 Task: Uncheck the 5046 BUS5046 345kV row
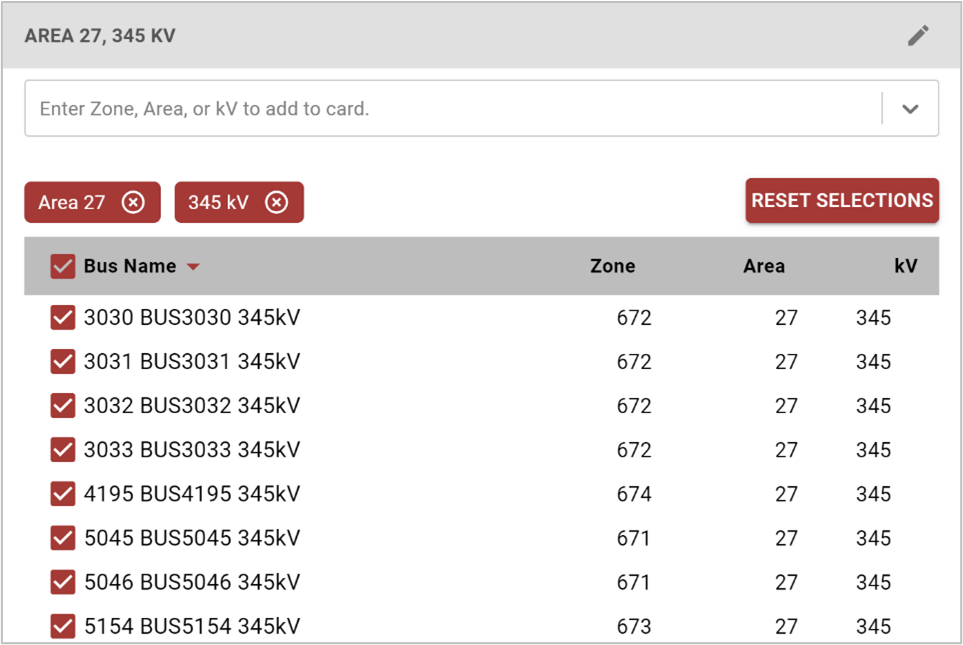(x=63, y=582)
